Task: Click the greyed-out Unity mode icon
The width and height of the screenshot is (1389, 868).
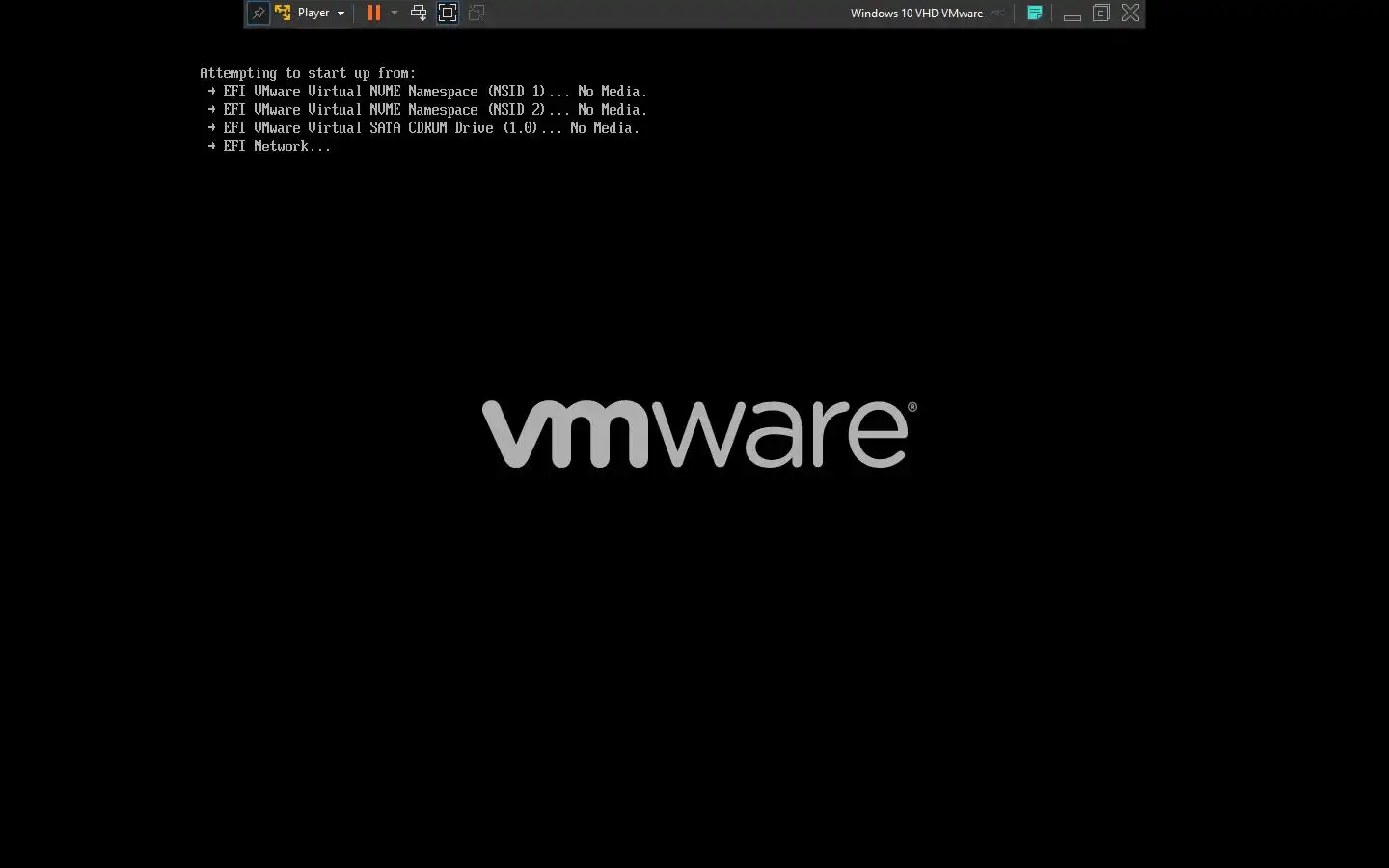Action: 477,14
